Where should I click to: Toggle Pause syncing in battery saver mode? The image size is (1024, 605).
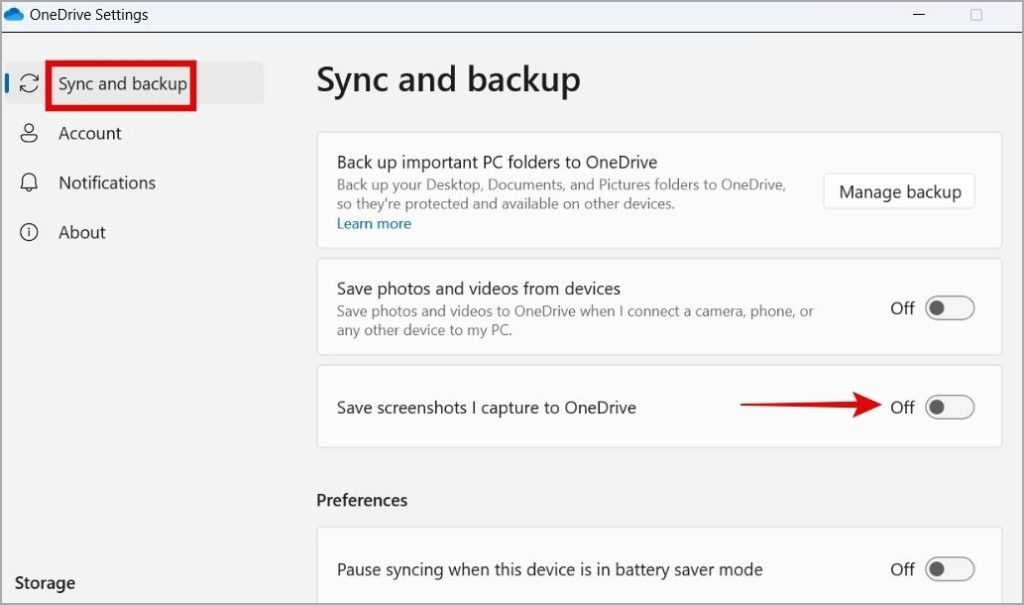pos(950,569)
